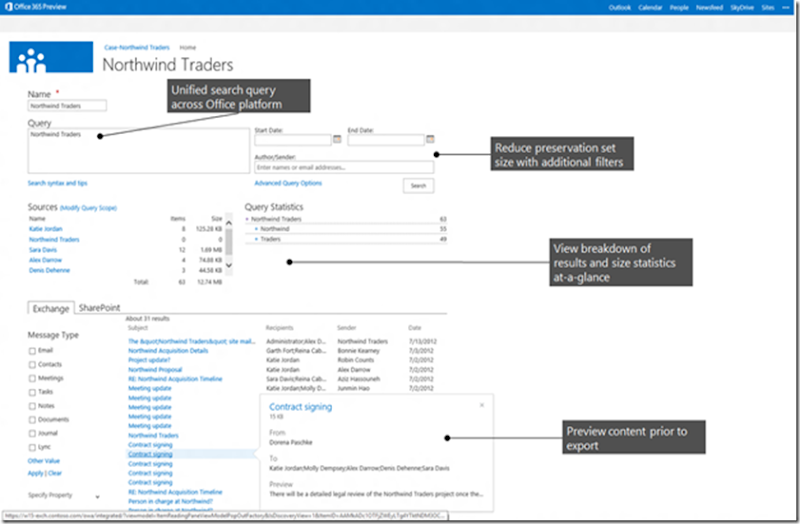Open the Northwind Acquisition Details message

[168, 351]
